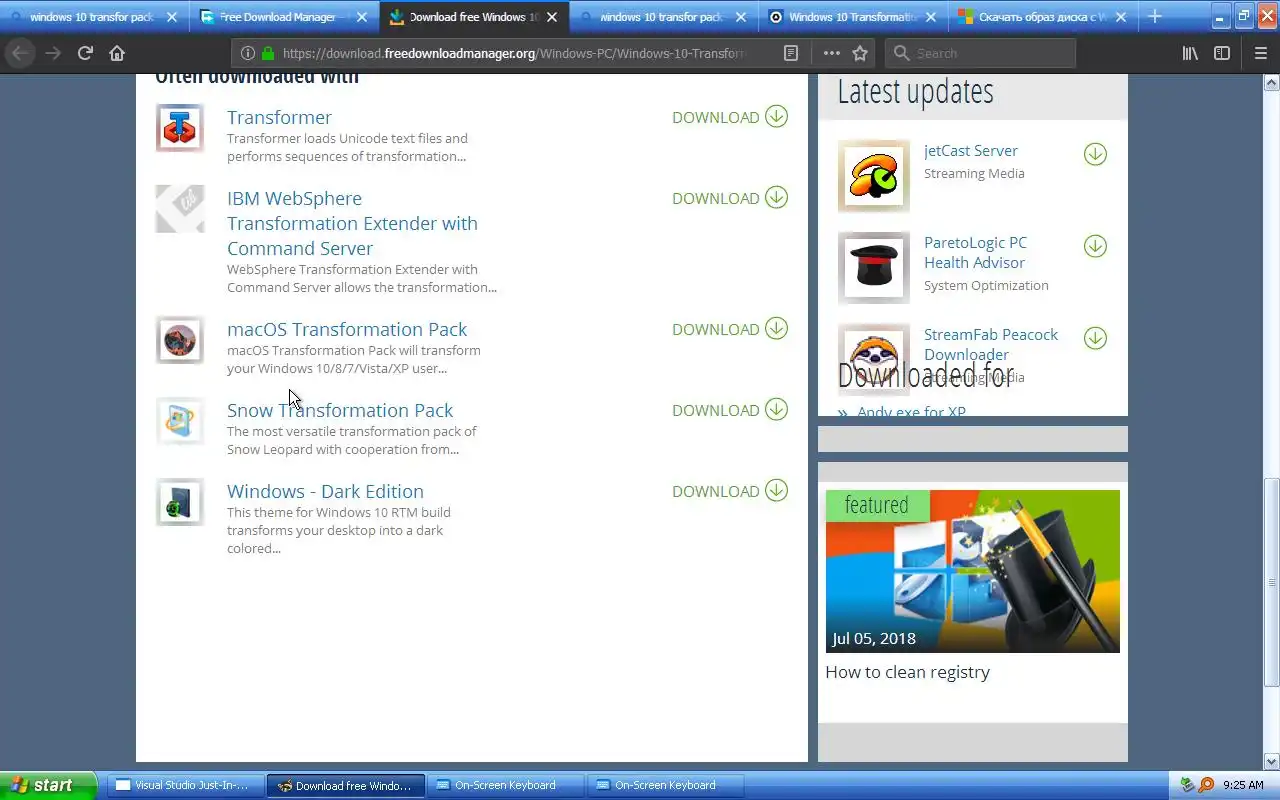This screenshot has width=1280, height=800.
Task: Toggle reader view in address bar
Action: [791, 53]
